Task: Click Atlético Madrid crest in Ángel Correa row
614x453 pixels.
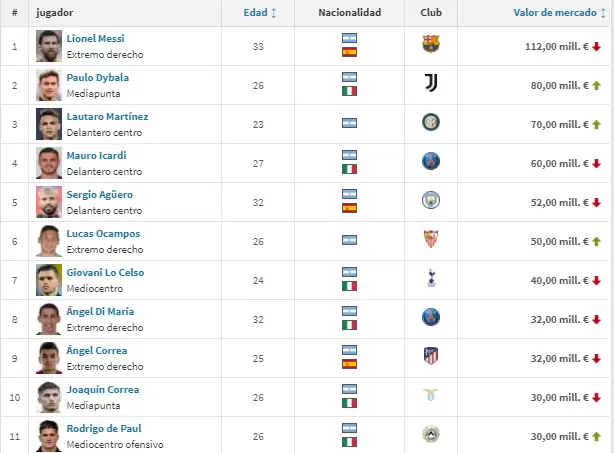Action: coord(431,356)
